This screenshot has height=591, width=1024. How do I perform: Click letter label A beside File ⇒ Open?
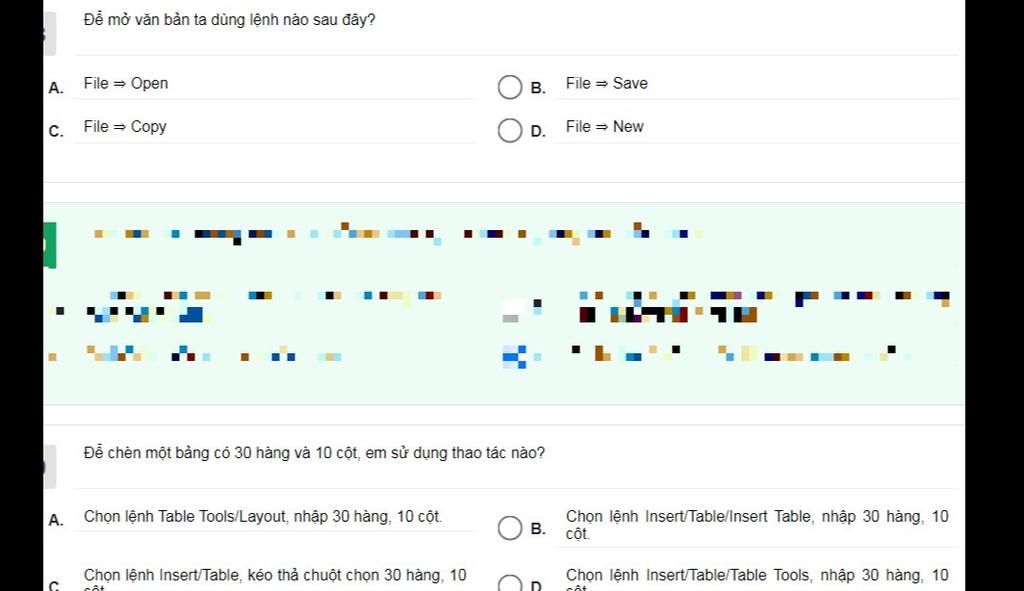point(56,88)
